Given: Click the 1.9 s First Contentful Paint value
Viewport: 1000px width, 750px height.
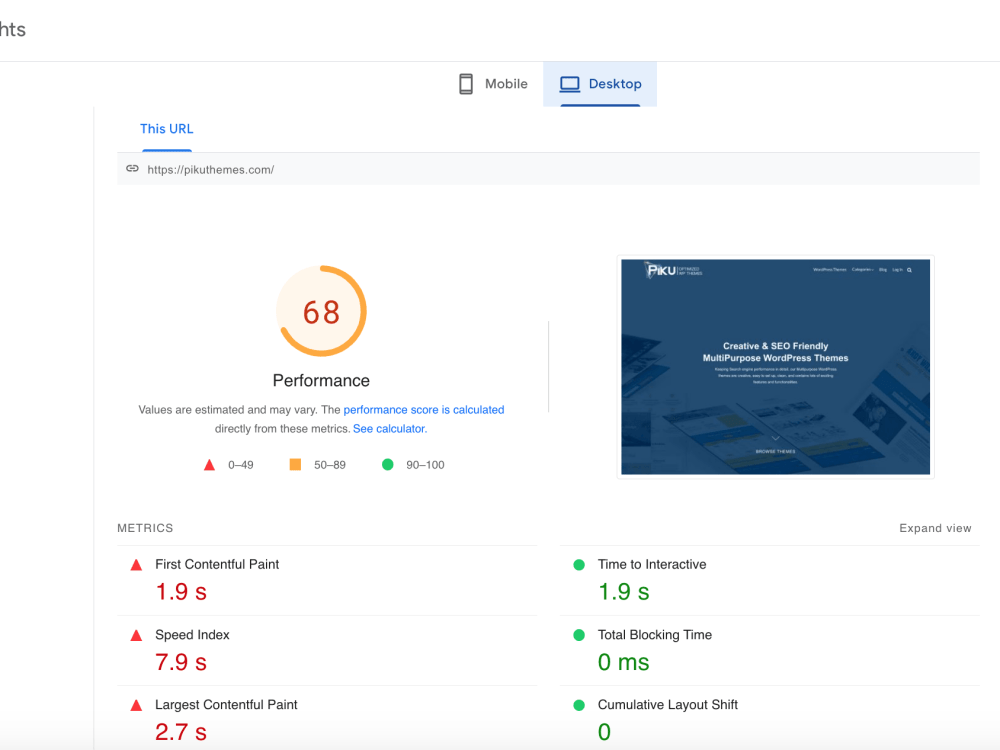Looking at the screenshot, I should click(x=181, y=592).
